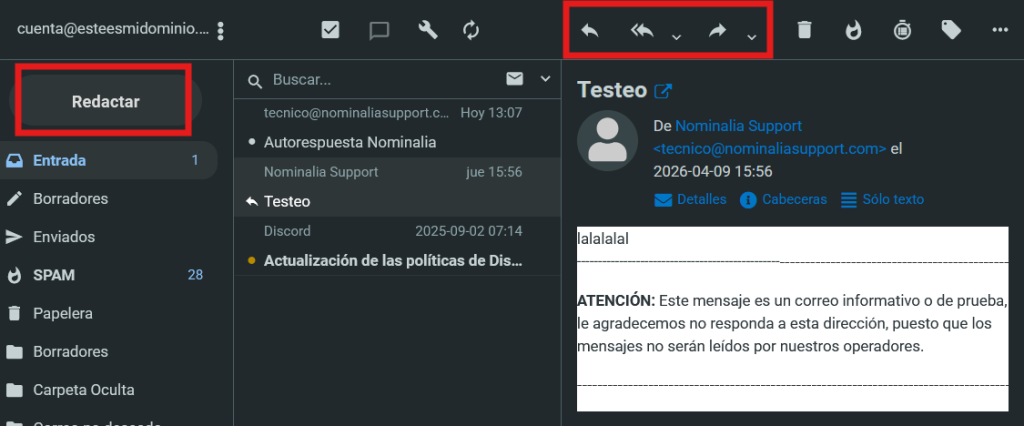Click the Forward arrow icon
Image resolution: width=1024 pixels, height=426 pixels.
click(x=717, y=31)
